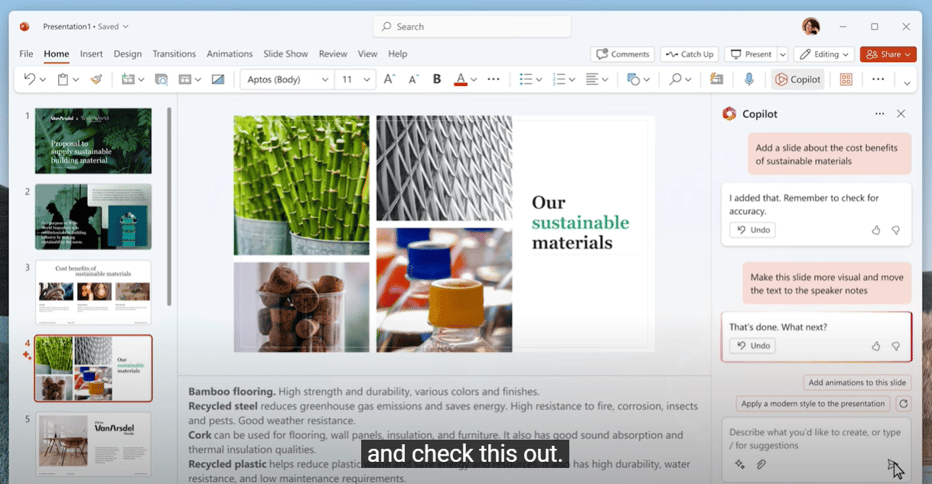Click the text alignment icon
The height and width of the screenshot is (484, 932).
[x=592, y=79]
